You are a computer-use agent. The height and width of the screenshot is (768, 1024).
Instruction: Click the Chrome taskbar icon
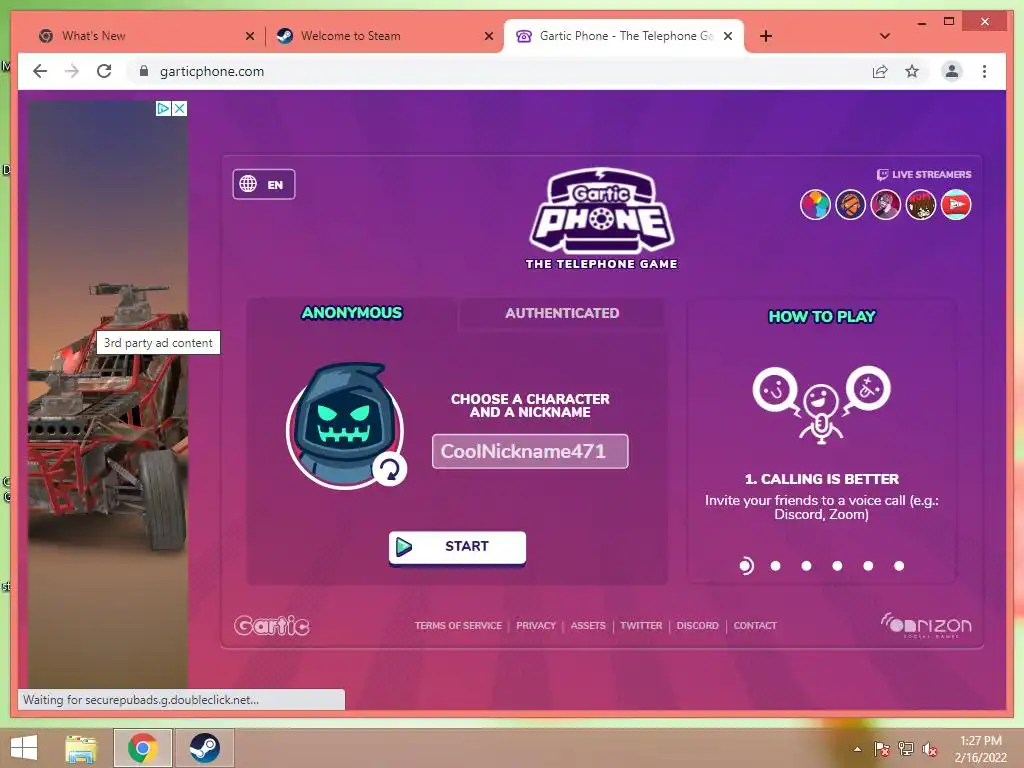142,748
